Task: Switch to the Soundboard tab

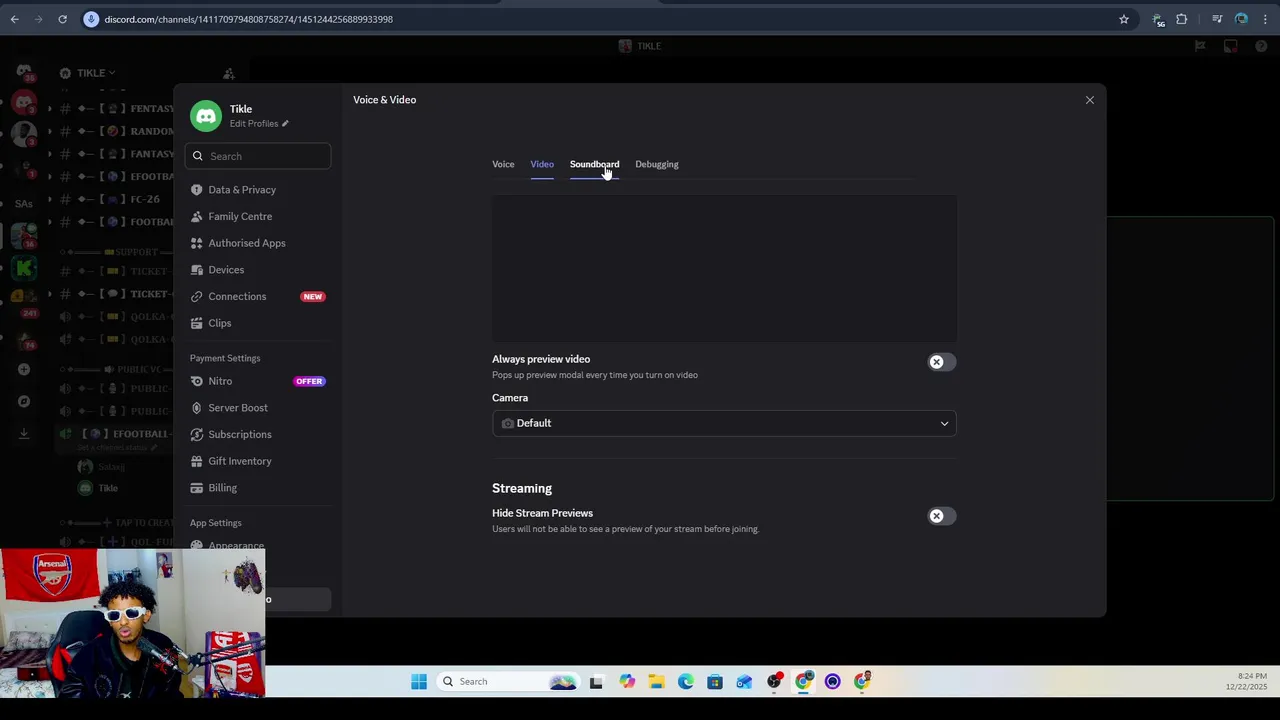Action: tap(594, 164)
